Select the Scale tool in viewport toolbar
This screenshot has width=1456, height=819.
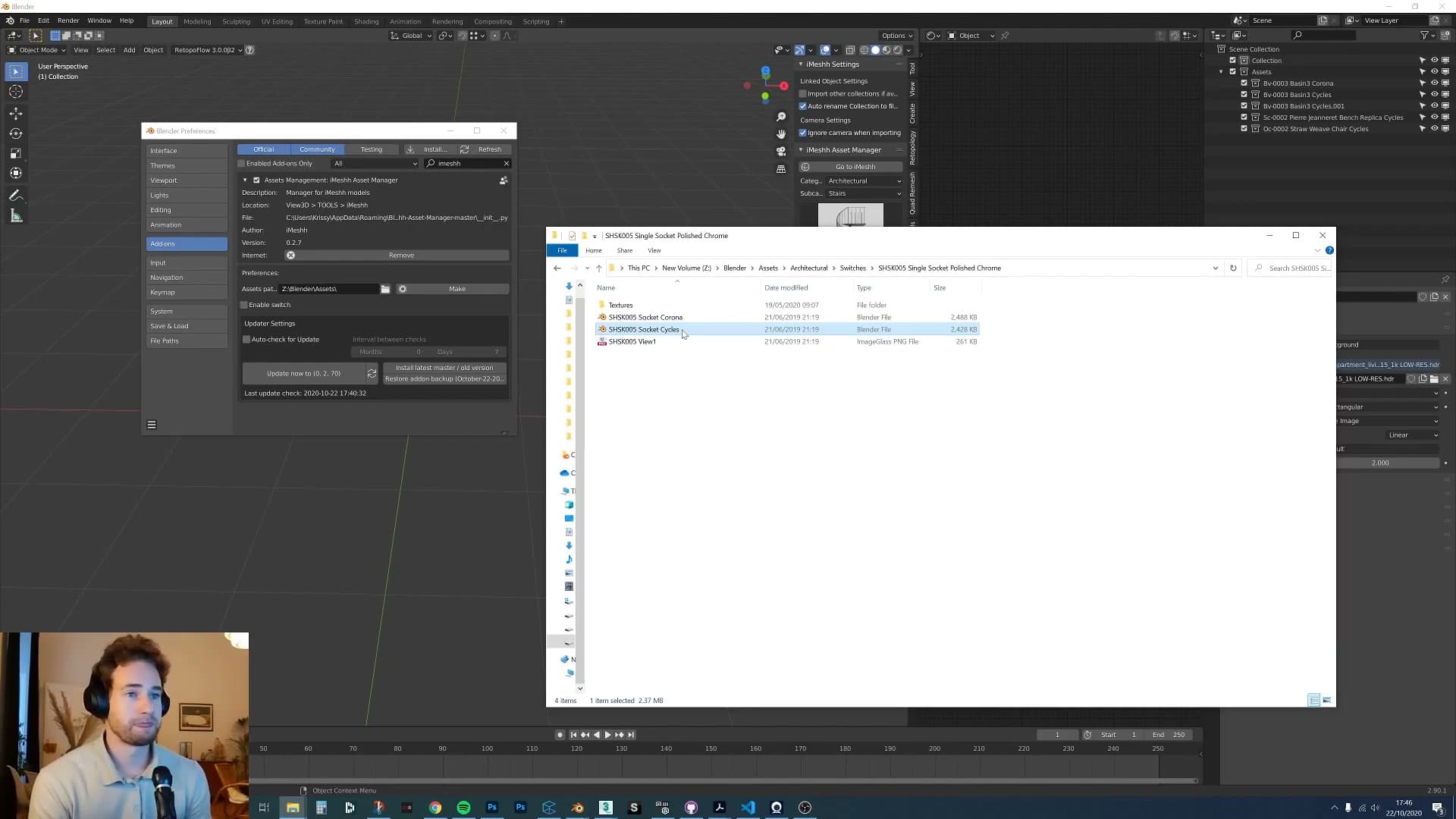tap(16, 153)
